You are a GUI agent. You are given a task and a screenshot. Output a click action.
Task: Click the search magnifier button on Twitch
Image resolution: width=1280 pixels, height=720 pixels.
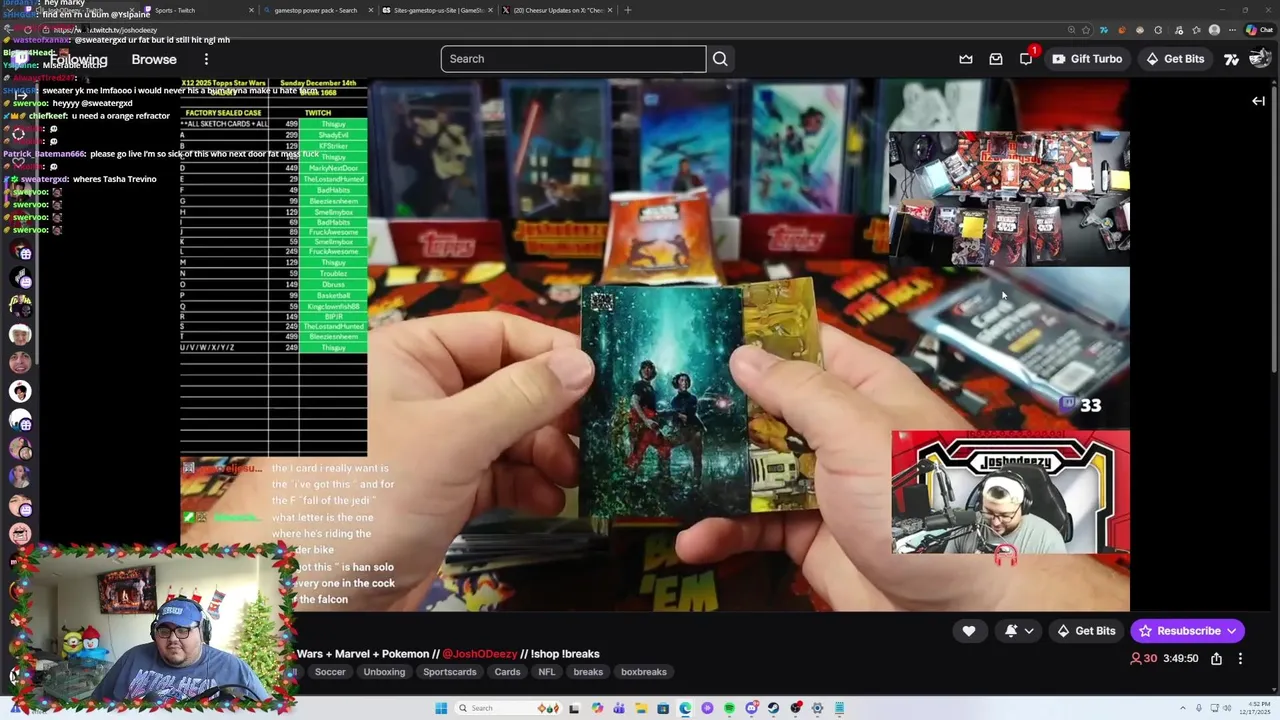(720, 59)
